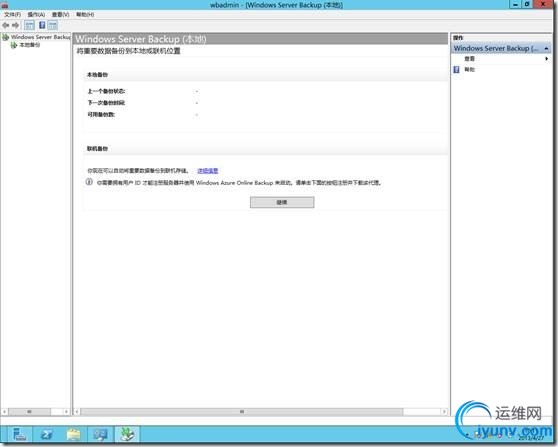The image size is (558, 447).
Task: Open Windows PowerShell from the taskbar
Action: pyautogui.click(x=47, y=434)
